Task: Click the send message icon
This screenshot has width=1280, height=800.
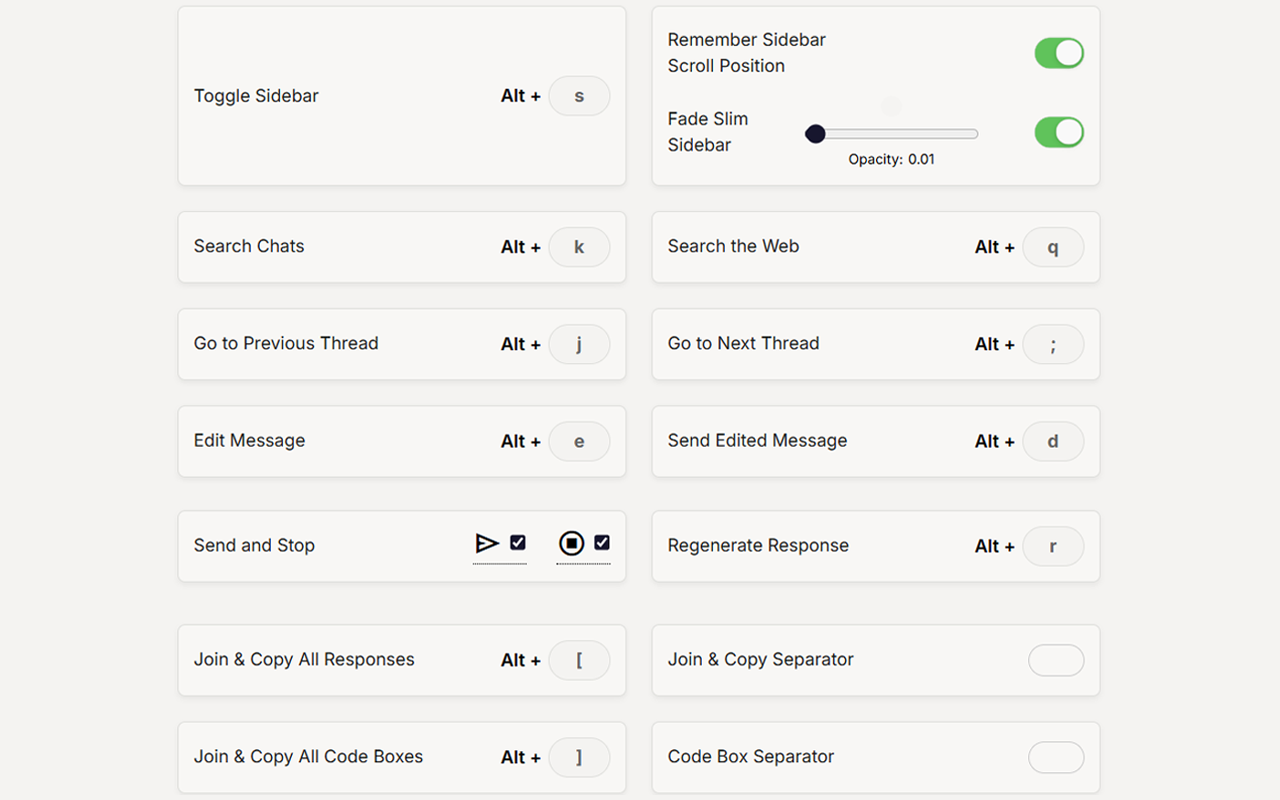Action: pyautogui.click(x=489, y=543)
